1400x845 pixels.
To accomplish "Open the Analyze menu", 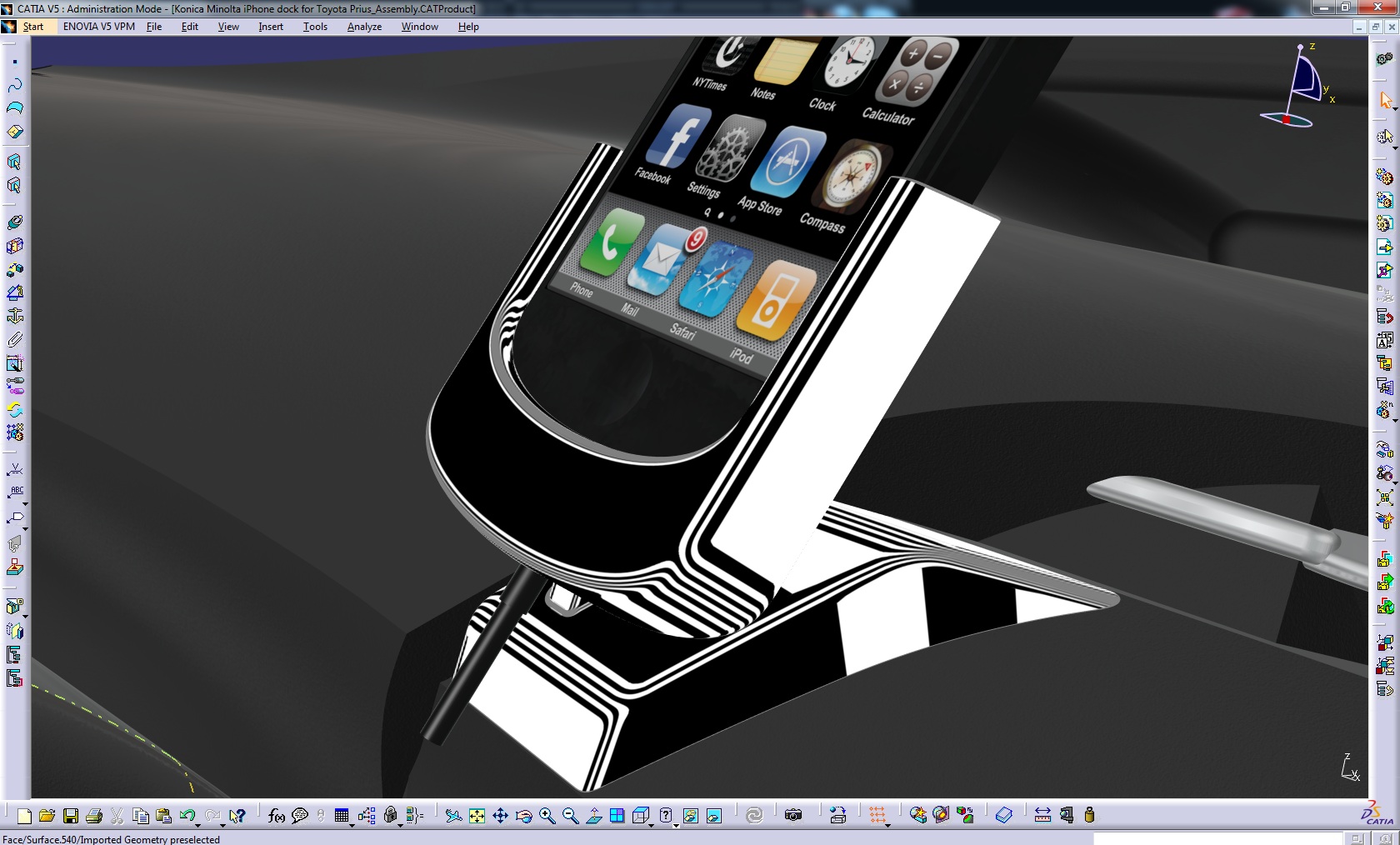I will pyautogui.click(x=364, y=27).
